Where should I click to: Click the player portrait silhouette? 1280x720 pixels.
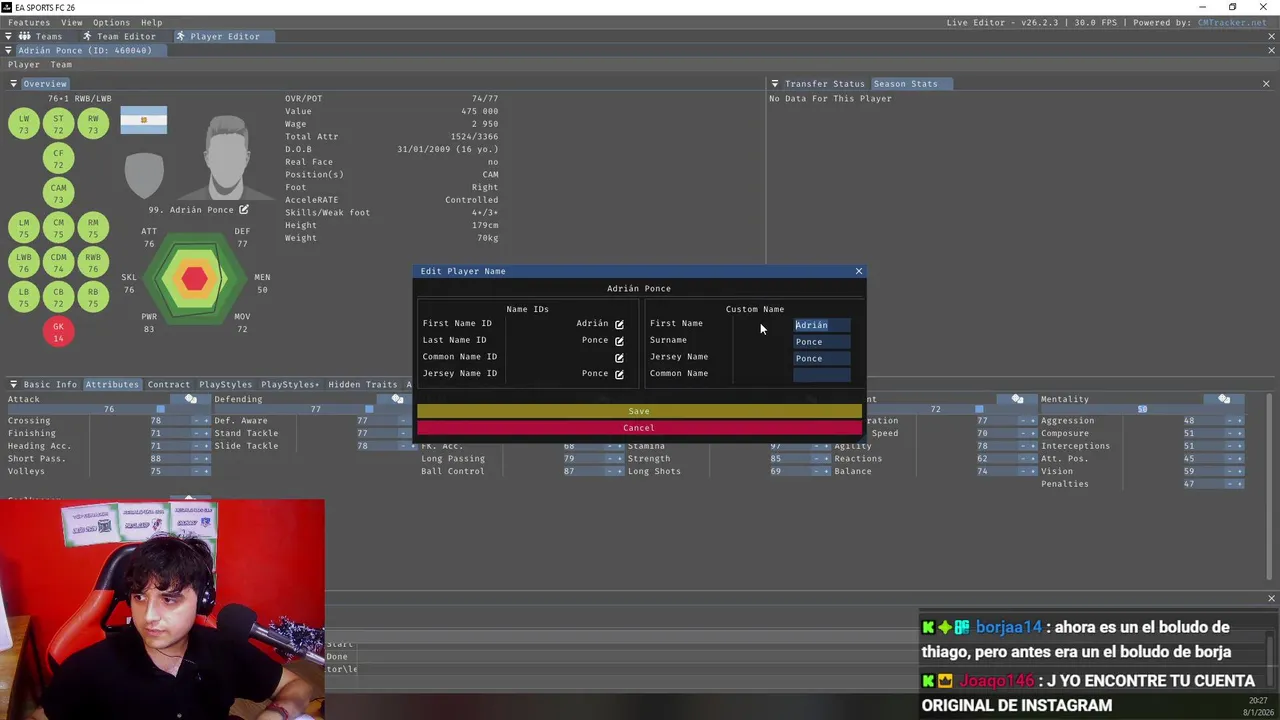point(228,158)
